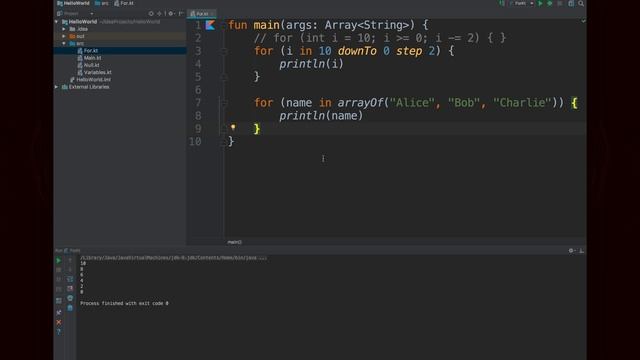Click the Pin tab icon in Run panel
This screenshot has height=360, width=640.
[x=58, y=313]
